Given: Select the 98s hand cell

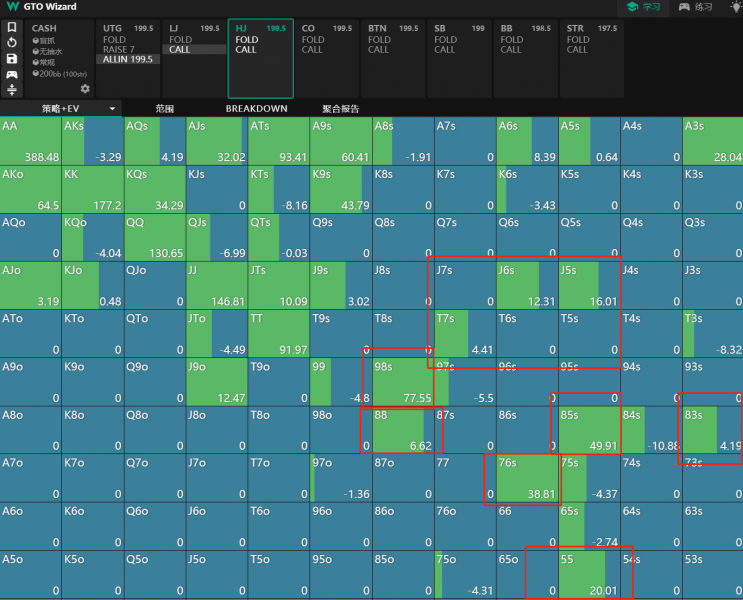Looking at the screenshot, I should tap(402, 381).
